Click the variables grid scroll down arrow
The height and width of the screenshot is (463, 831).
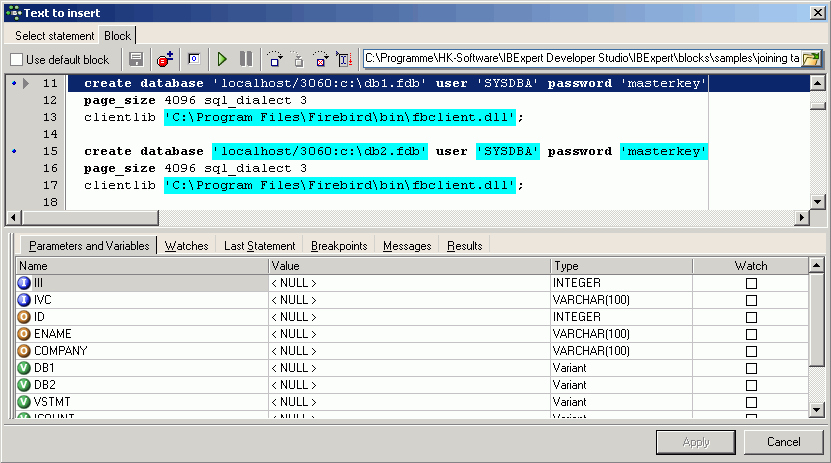(817, 409)
